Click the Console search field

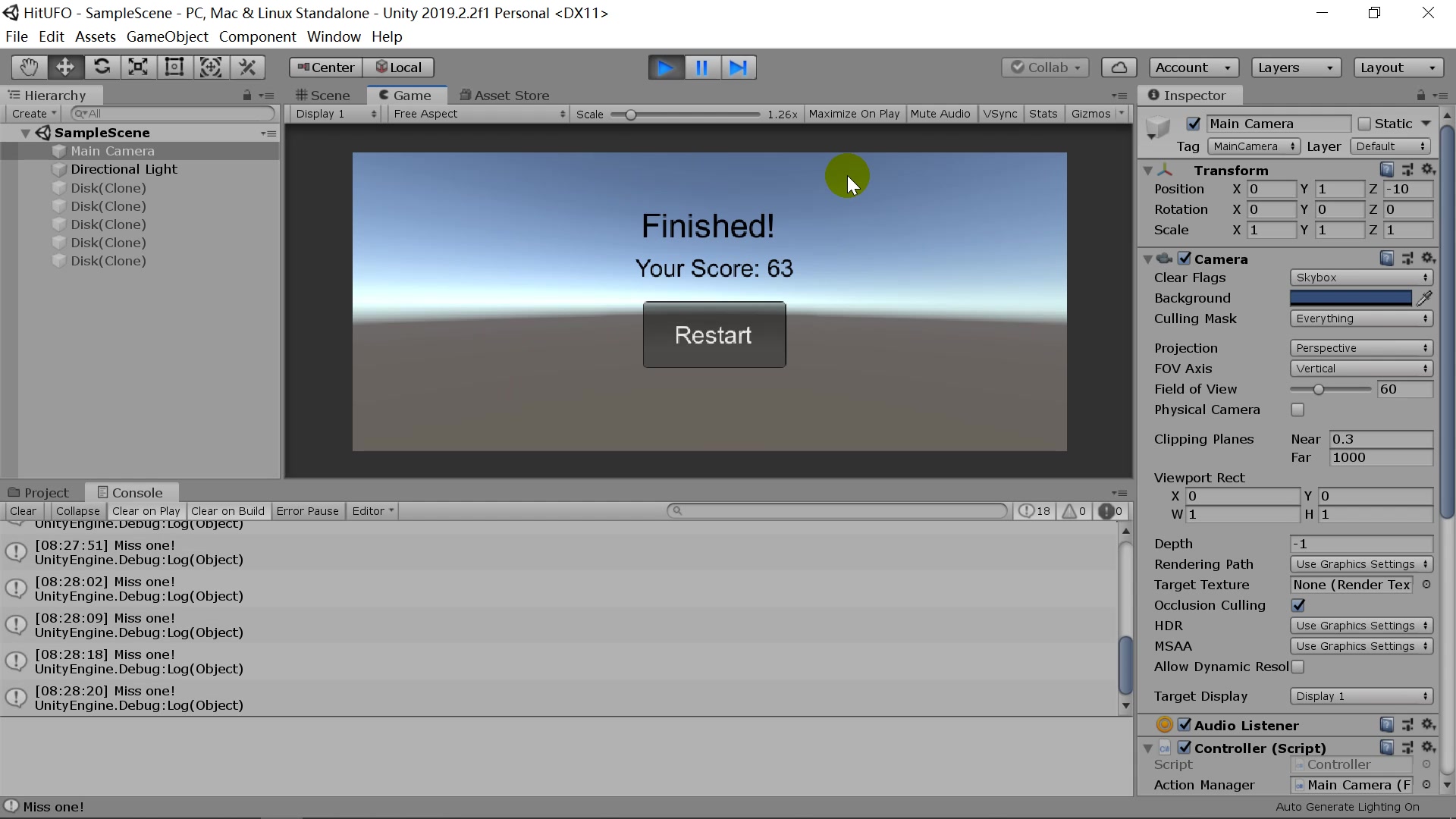(x=834, y=510)
